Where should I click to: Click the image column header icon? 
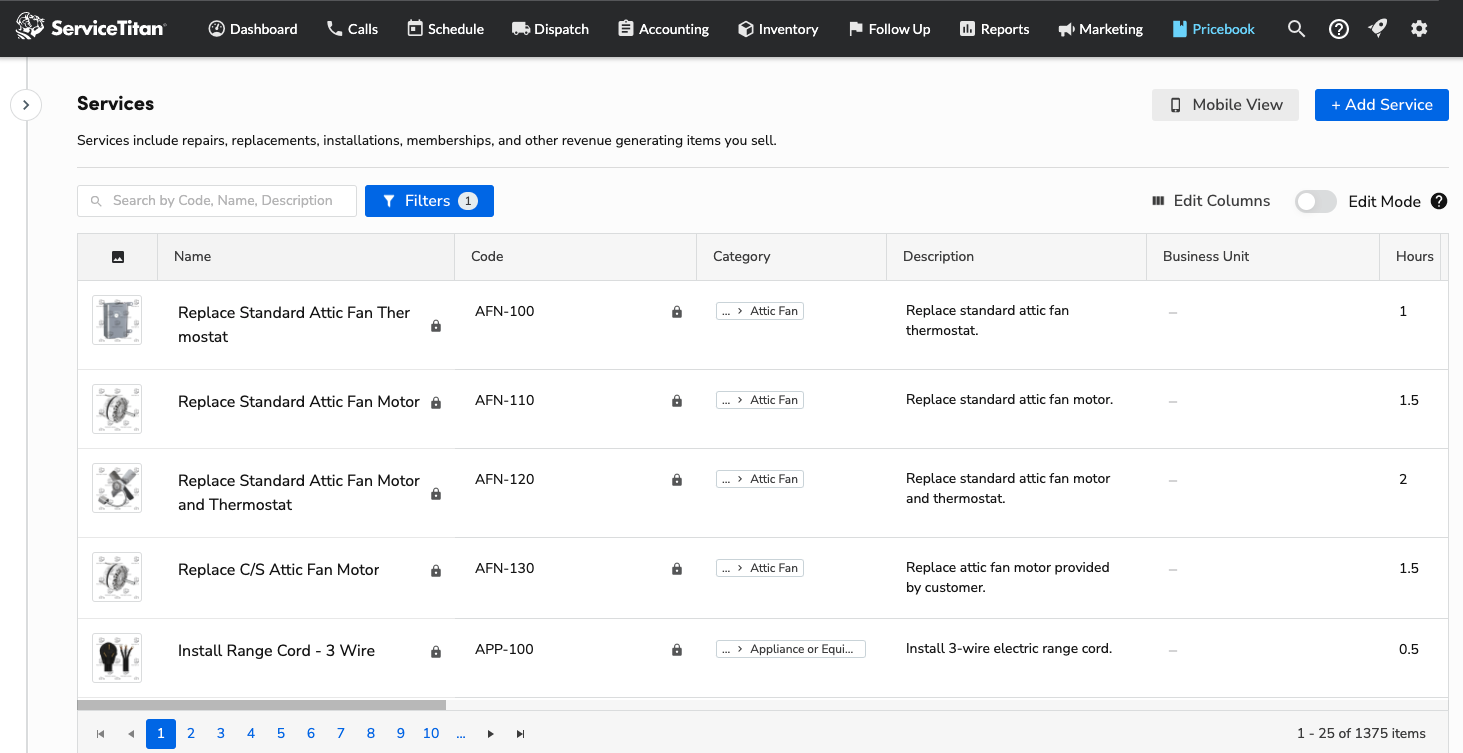(118, 257)
